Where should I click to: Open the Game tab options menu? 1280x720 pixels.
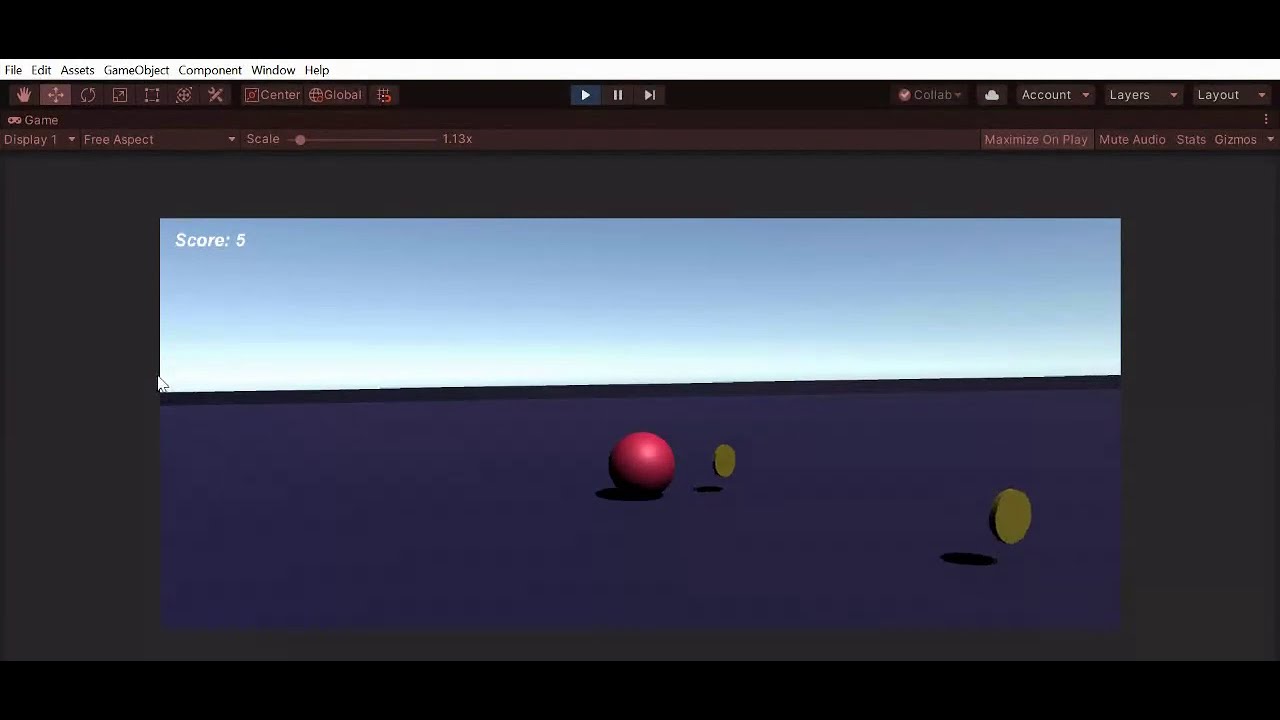[1266, 119]
